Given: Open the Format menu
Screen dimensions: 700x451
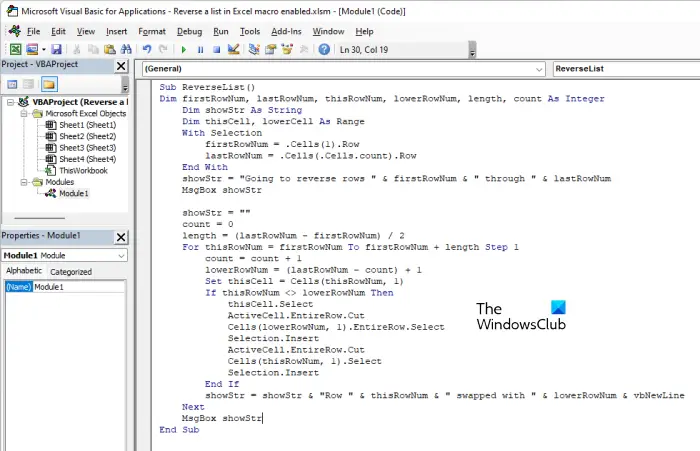Looking at the screenshot, I should [152, 31].
